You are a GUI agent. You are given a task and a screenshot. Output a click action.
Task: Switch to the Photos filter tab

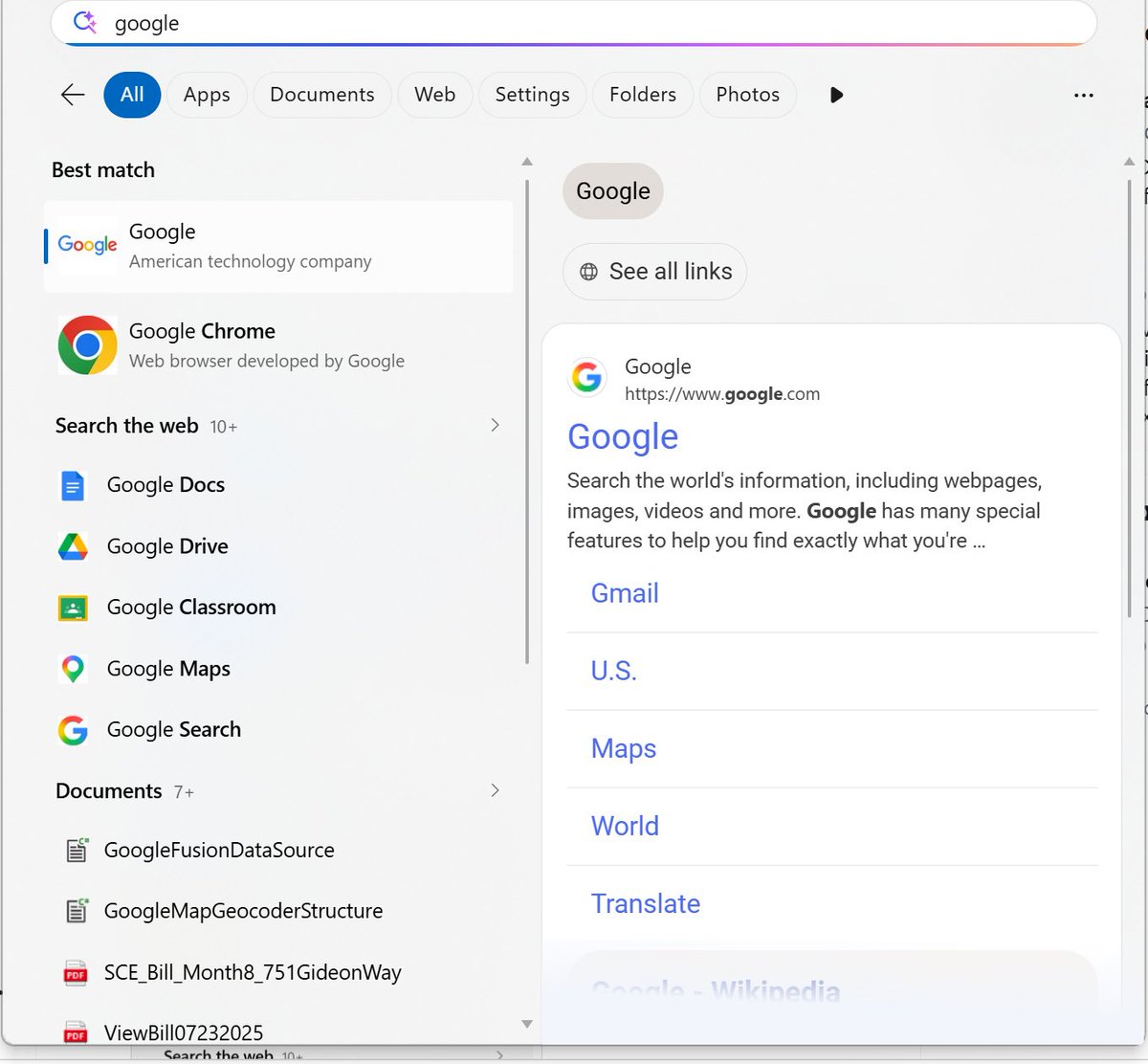(748, 95)
